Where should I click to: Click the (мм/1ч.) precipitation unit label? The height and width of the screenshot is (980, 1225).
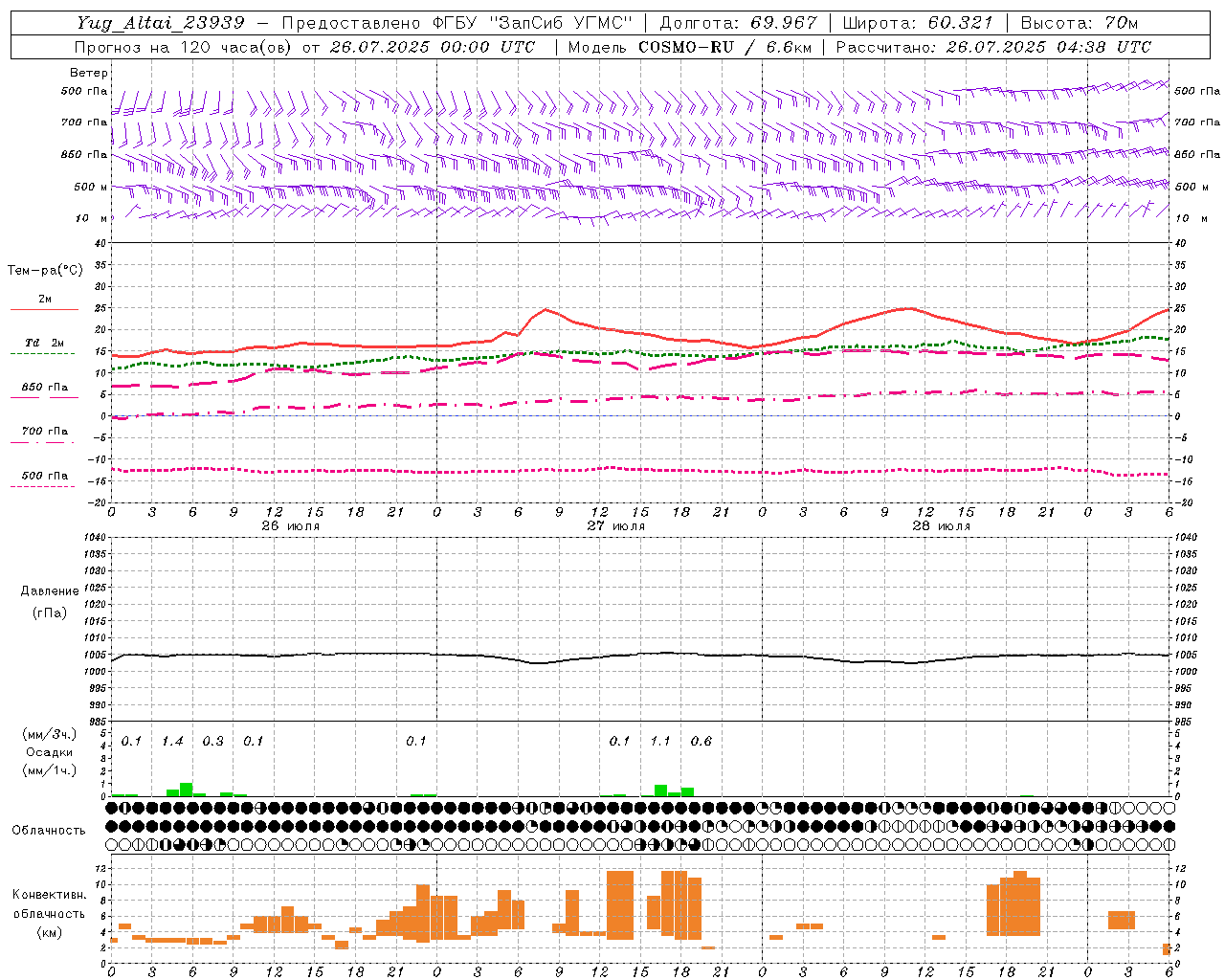pos(50,770)
